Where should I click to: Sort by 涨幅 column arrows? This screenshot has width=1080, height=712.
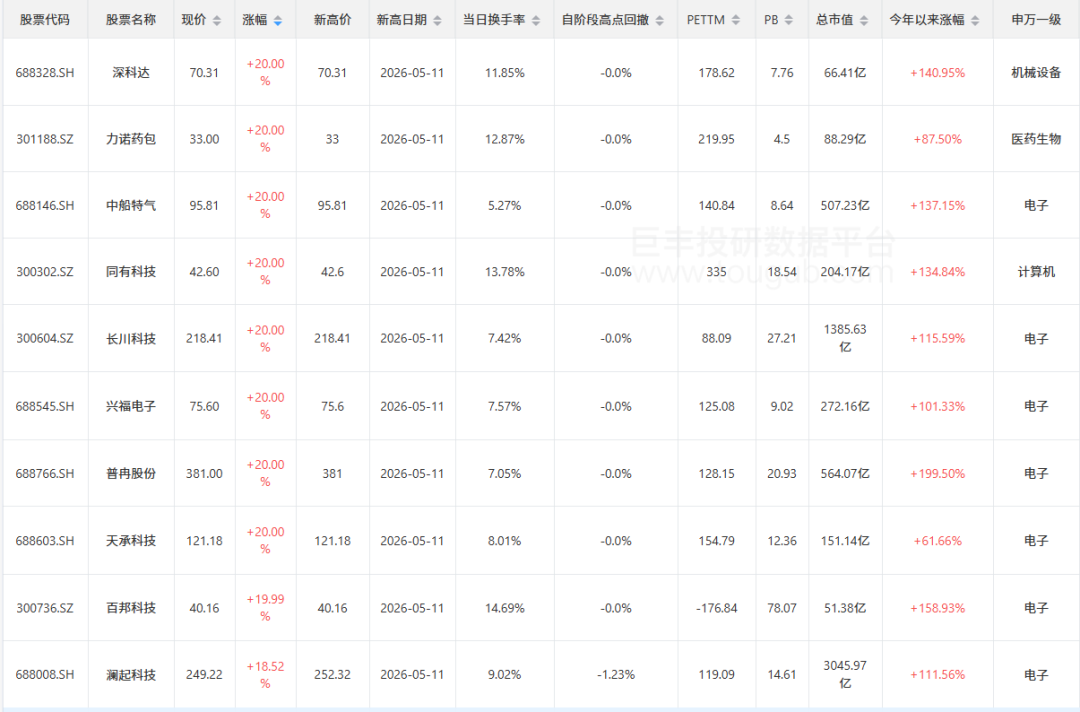pyautogui.click(x=278, y=21)
